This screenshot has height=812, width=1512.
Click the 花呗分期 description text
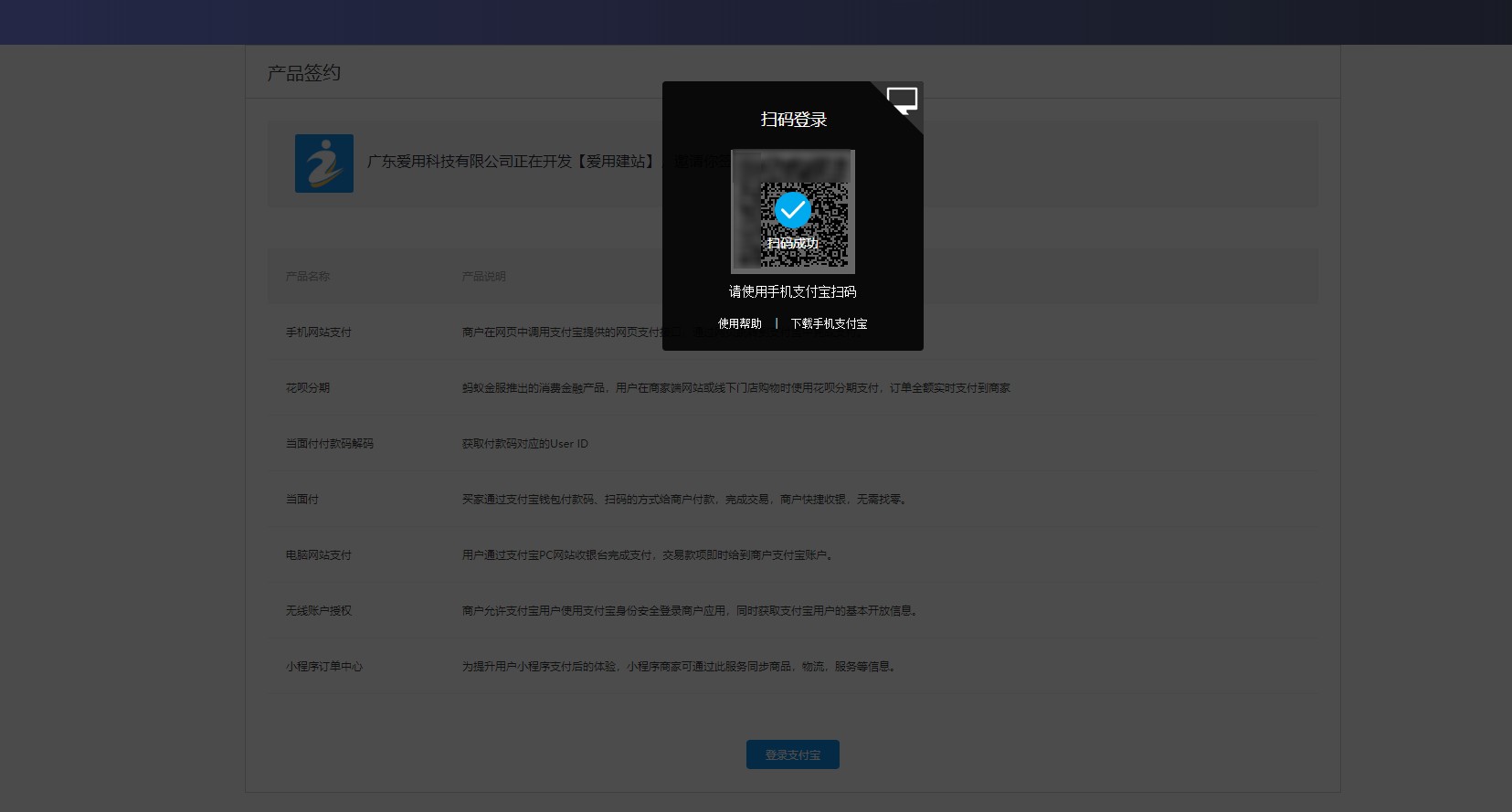tap(736, 388)
